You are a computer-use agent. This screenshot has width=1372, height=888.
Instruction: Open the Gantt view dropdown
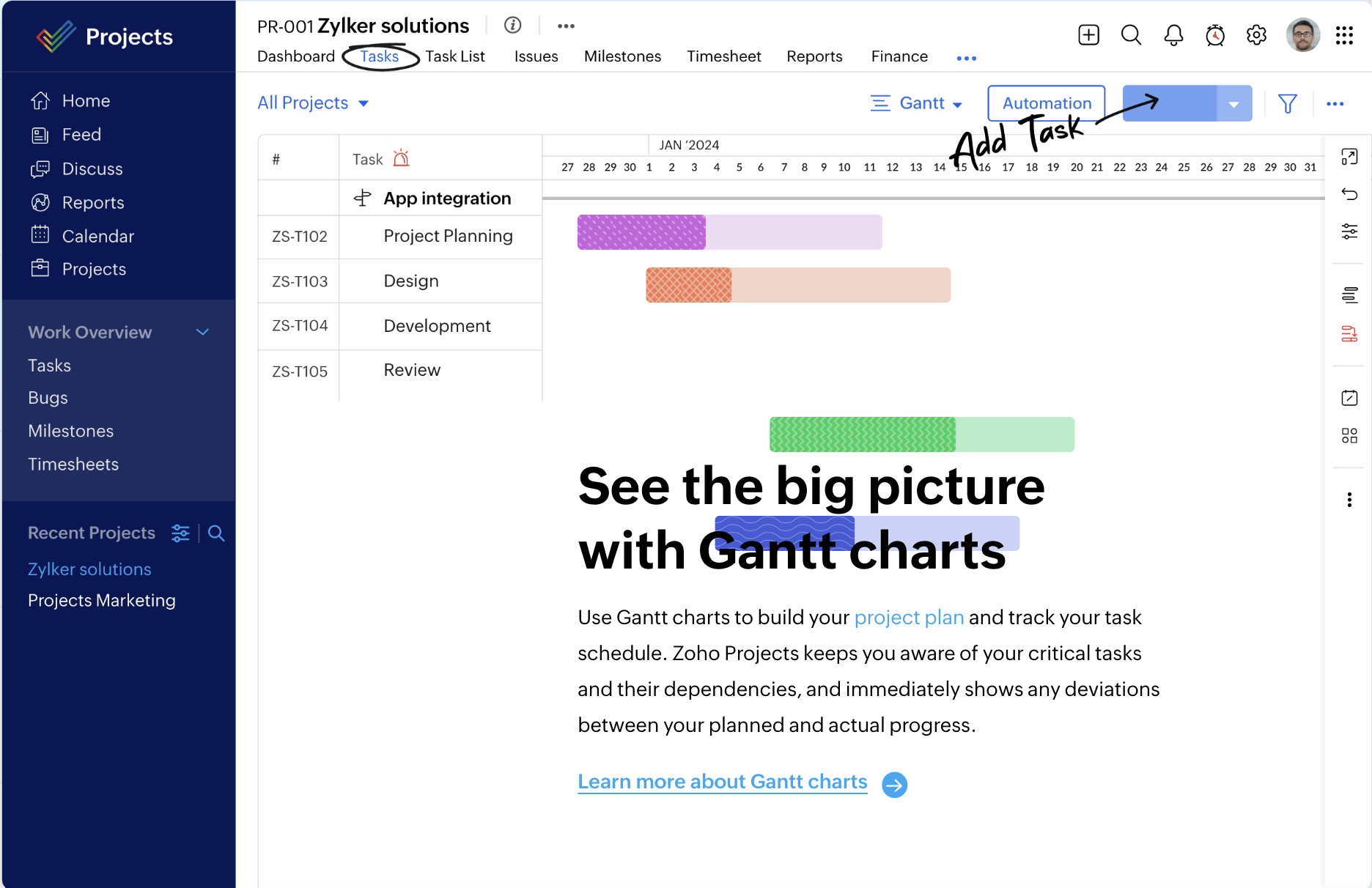pos(916,103)
